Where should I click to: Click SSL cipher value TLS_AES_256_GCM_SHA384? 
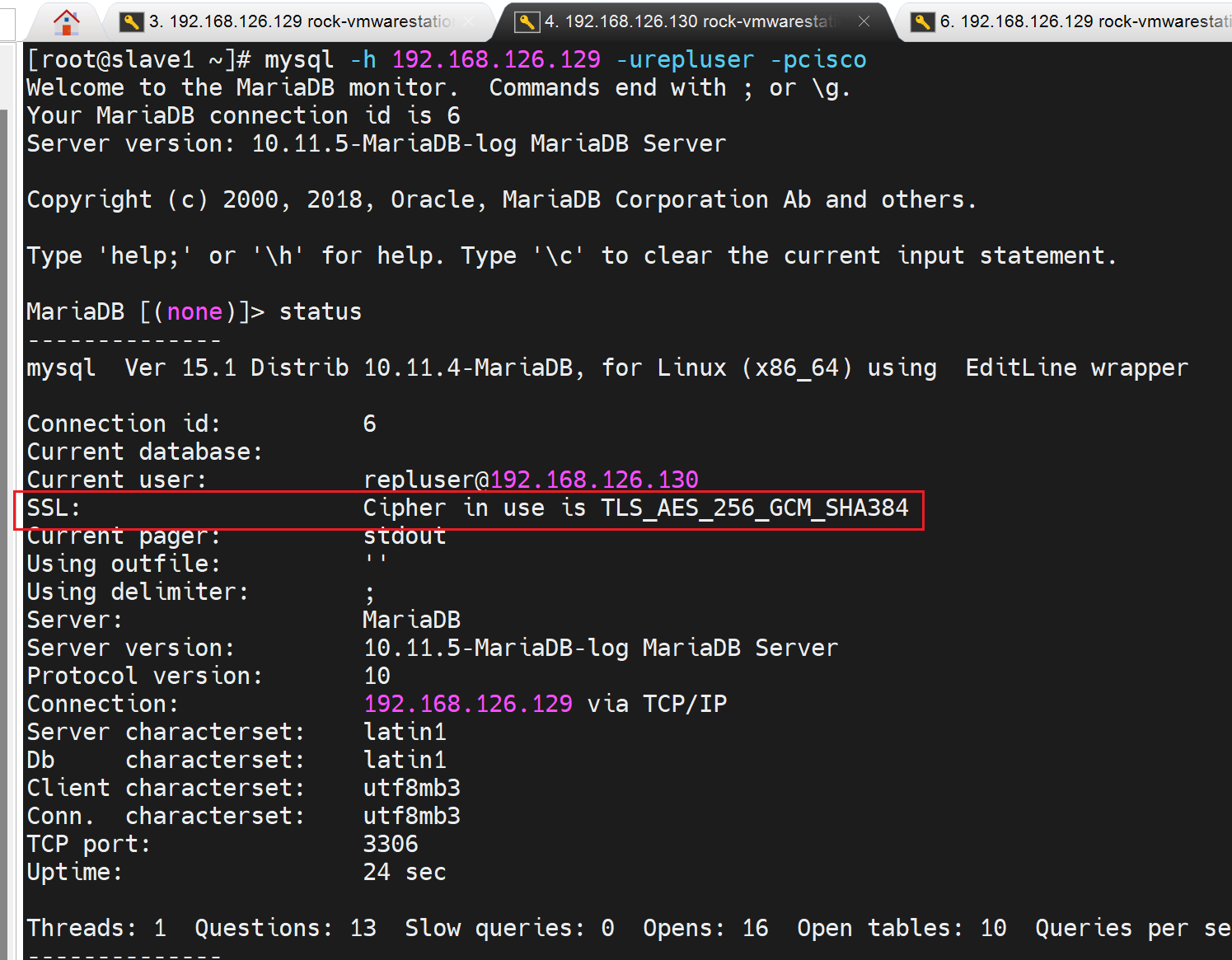coord(755,508)
